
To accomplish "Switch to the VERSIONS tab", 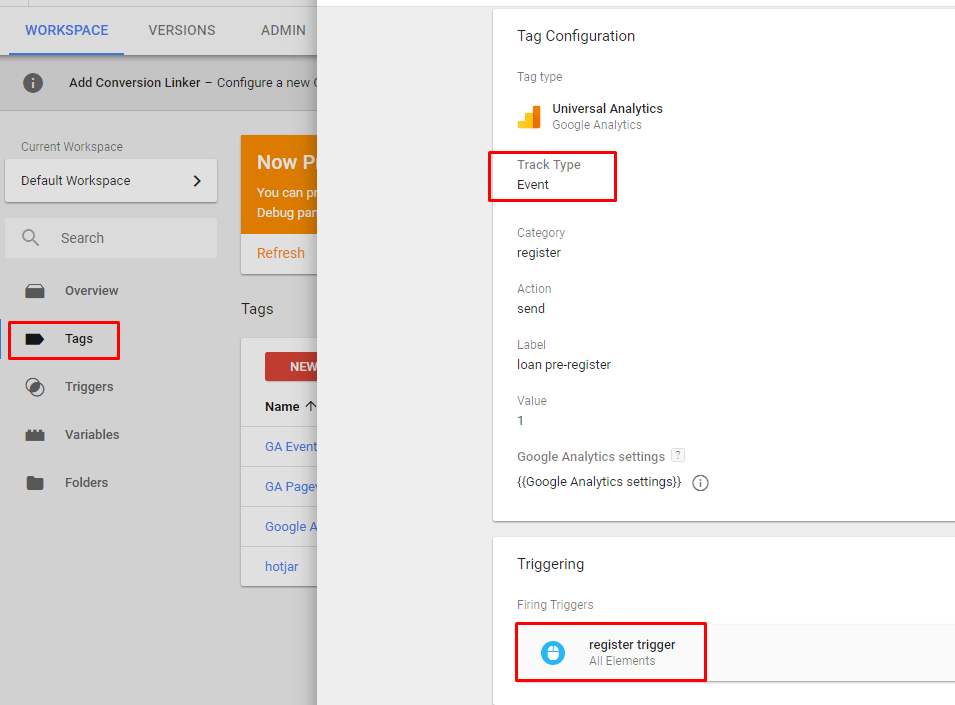I will 182,30.
